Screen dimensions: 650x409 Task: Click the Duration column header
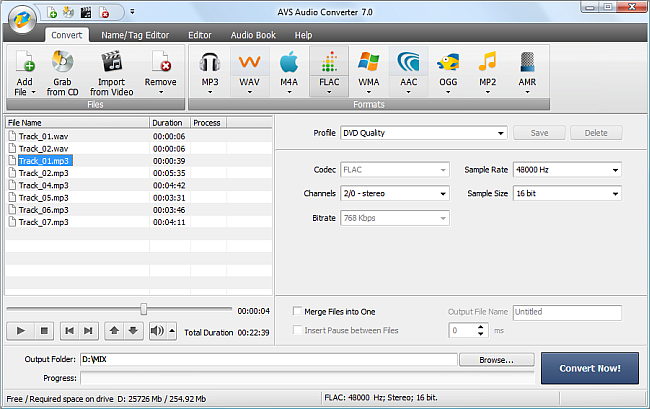coord(170,123)
